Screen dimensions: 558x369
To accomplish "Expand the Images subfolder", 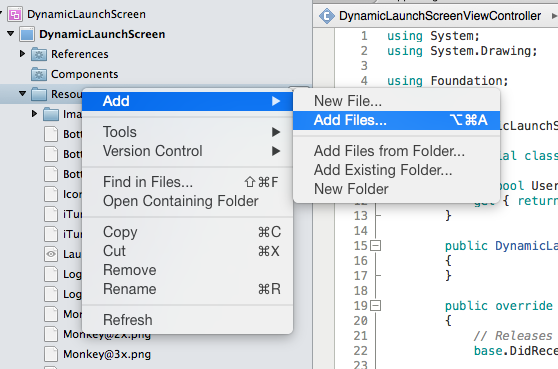I will click(x=35, y=114).
